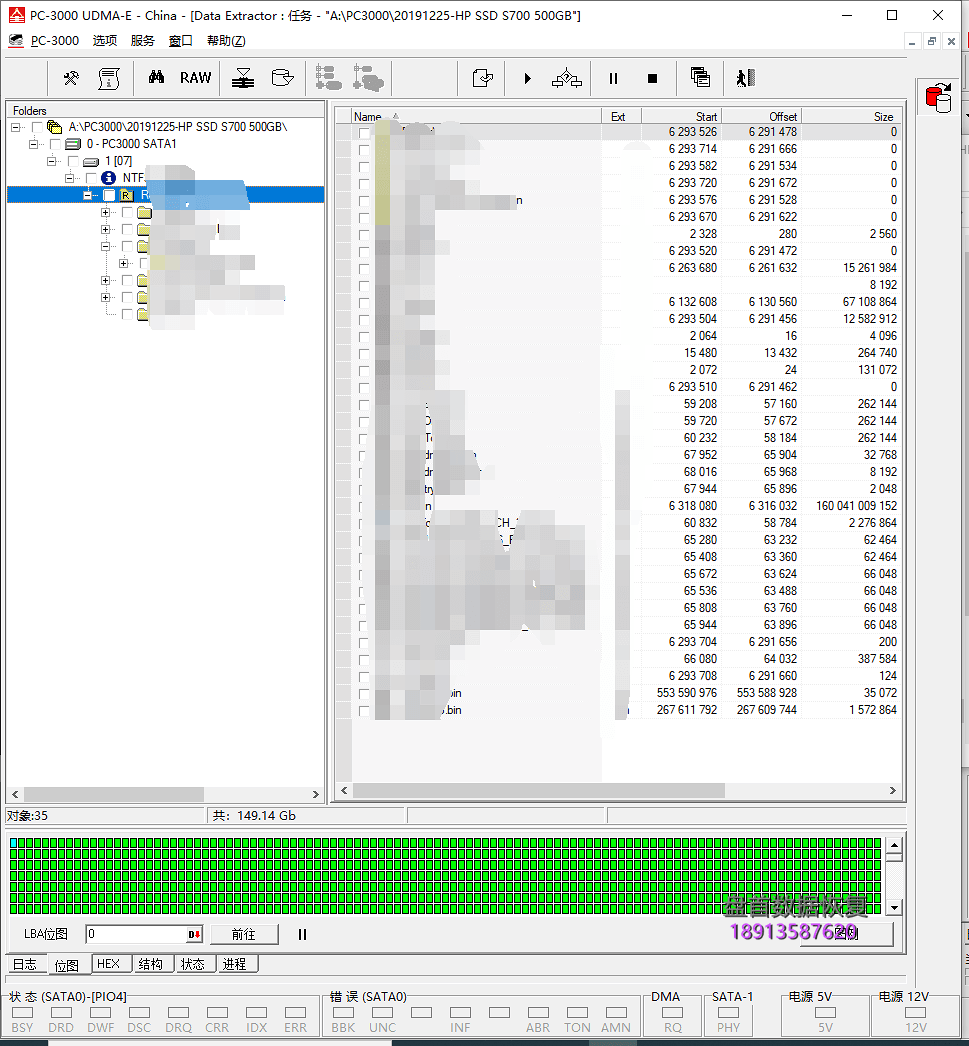Image resolution: width=969 pixels, height=1046 pixels.
Task: Open the flowchart question-mark toolbar icon
Action: tap(567, 78)
